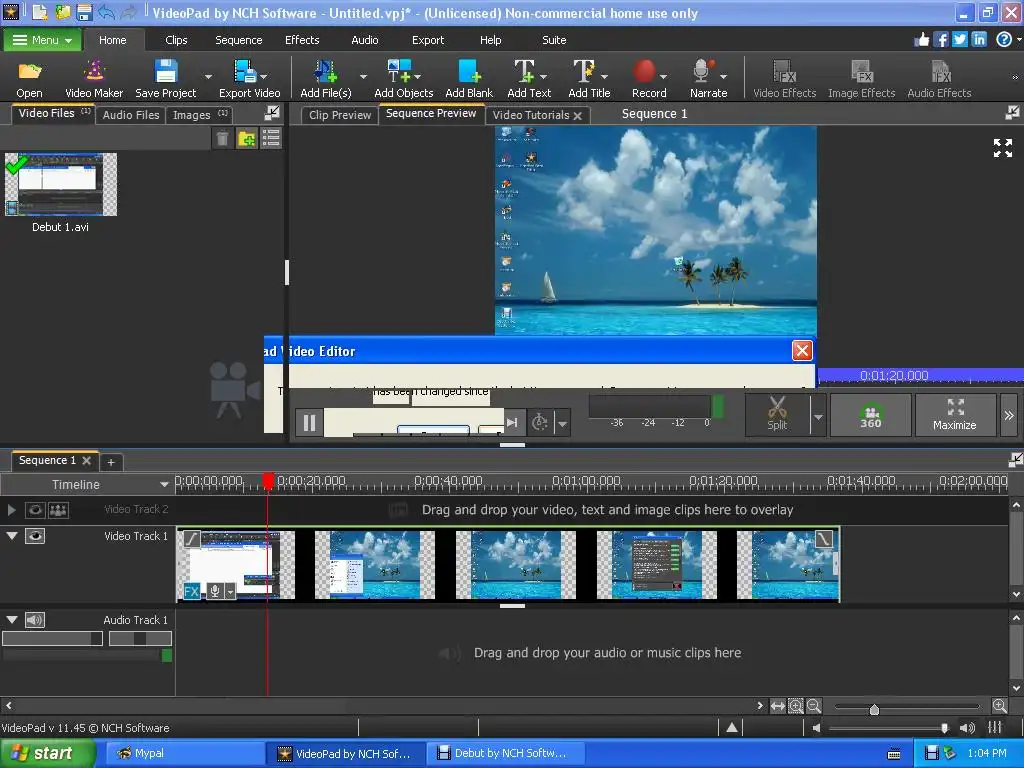
Task: Click the audio mixer sliders icon
Action: point(995,727)
